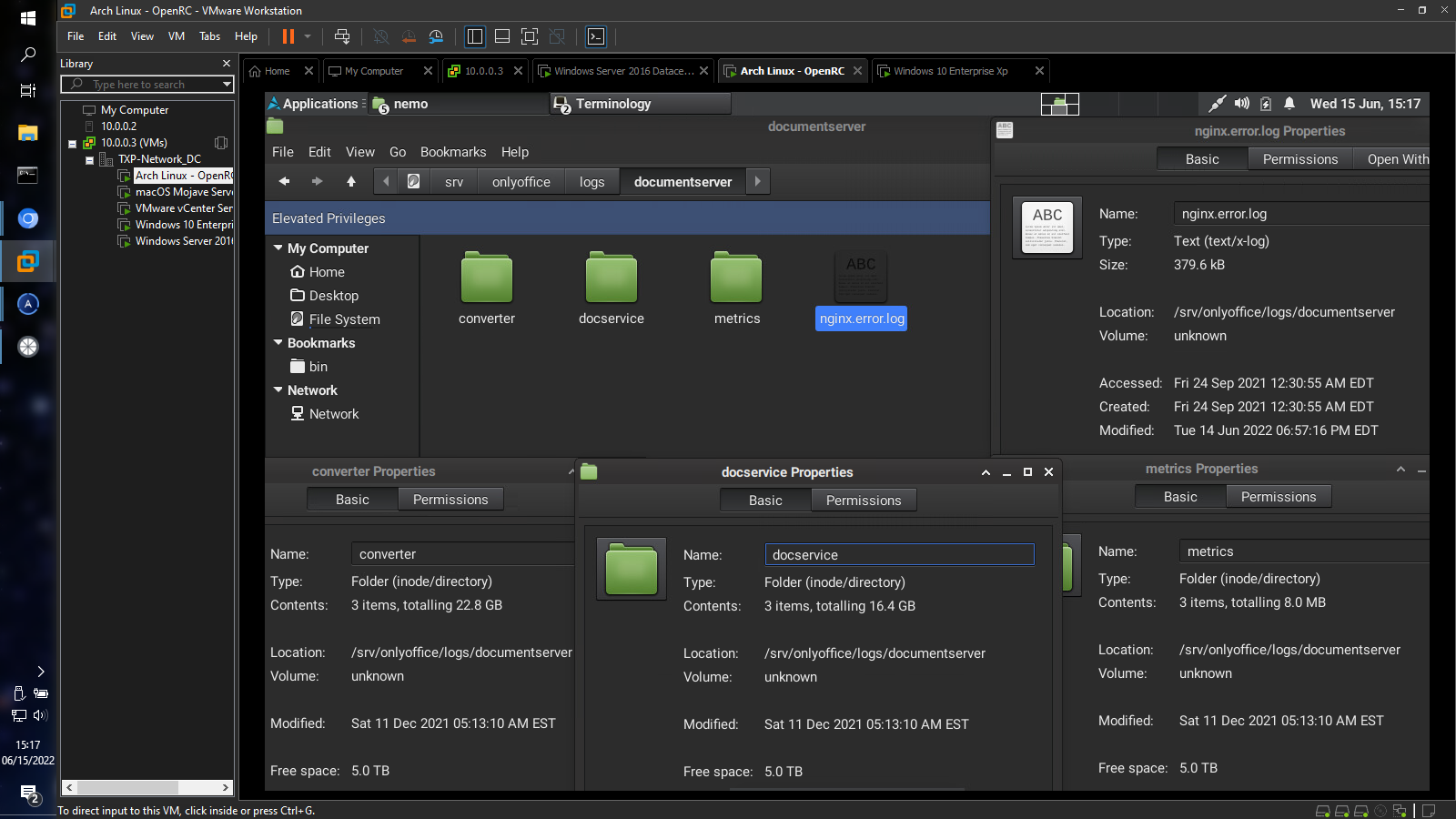Navigate to the onlyoffice breadcrumb
Screen dimensions: 1456x819
click(x=521, y=181)
